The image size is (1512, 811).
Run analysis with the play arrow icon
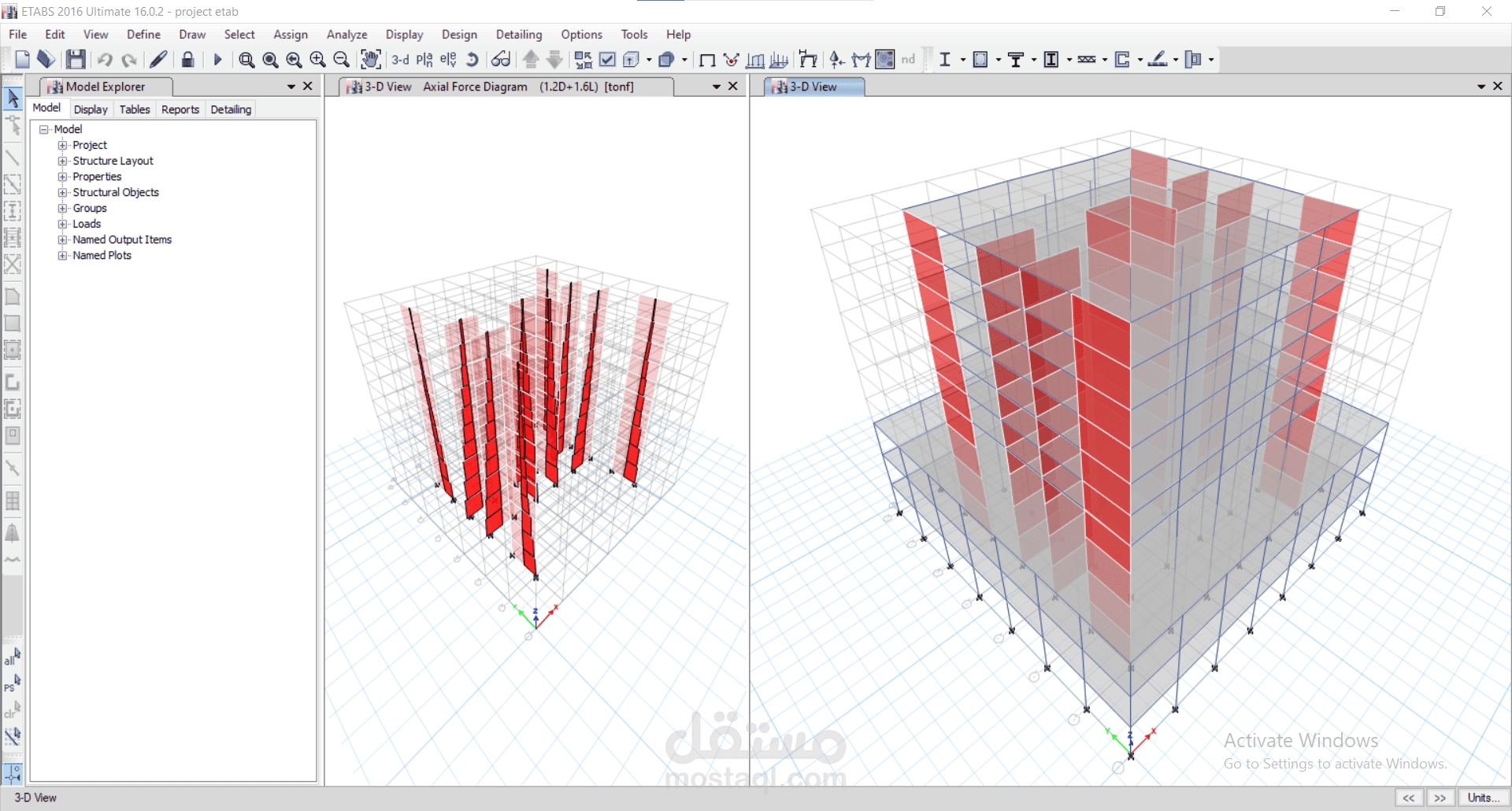pos(218,59)
